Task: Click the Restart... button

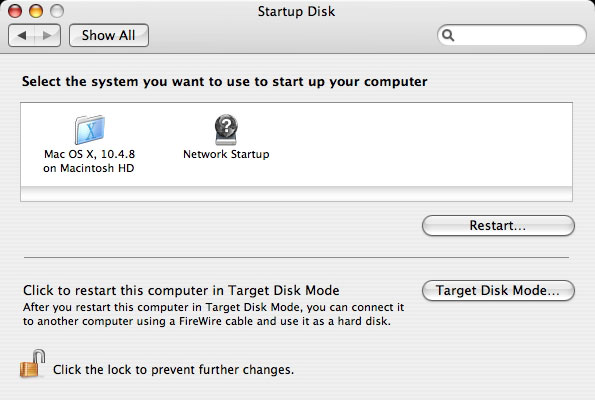Action: [498, 225]
